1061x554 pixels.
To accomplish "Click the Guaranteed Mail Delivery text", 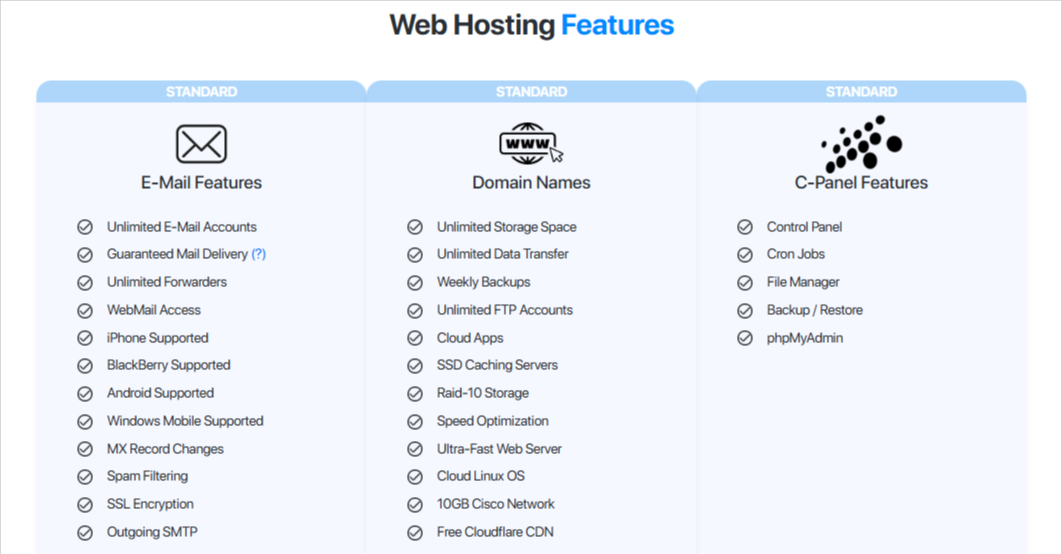I will click(x=177, y=254).
